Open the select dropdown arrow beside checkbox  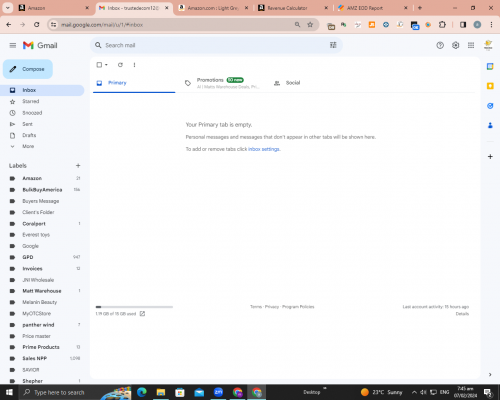click(x=106, y=65)
